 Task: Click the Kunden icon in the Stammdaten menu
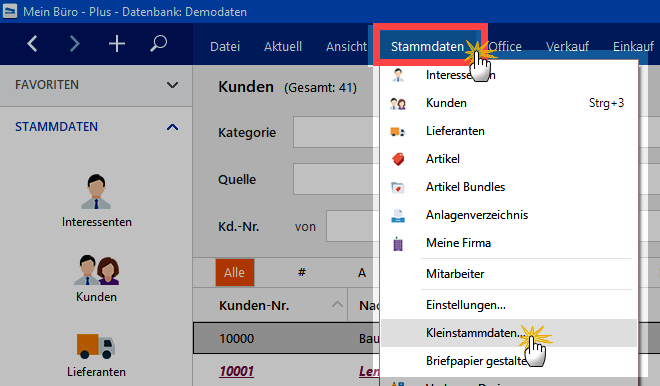[x=398, y=104]
